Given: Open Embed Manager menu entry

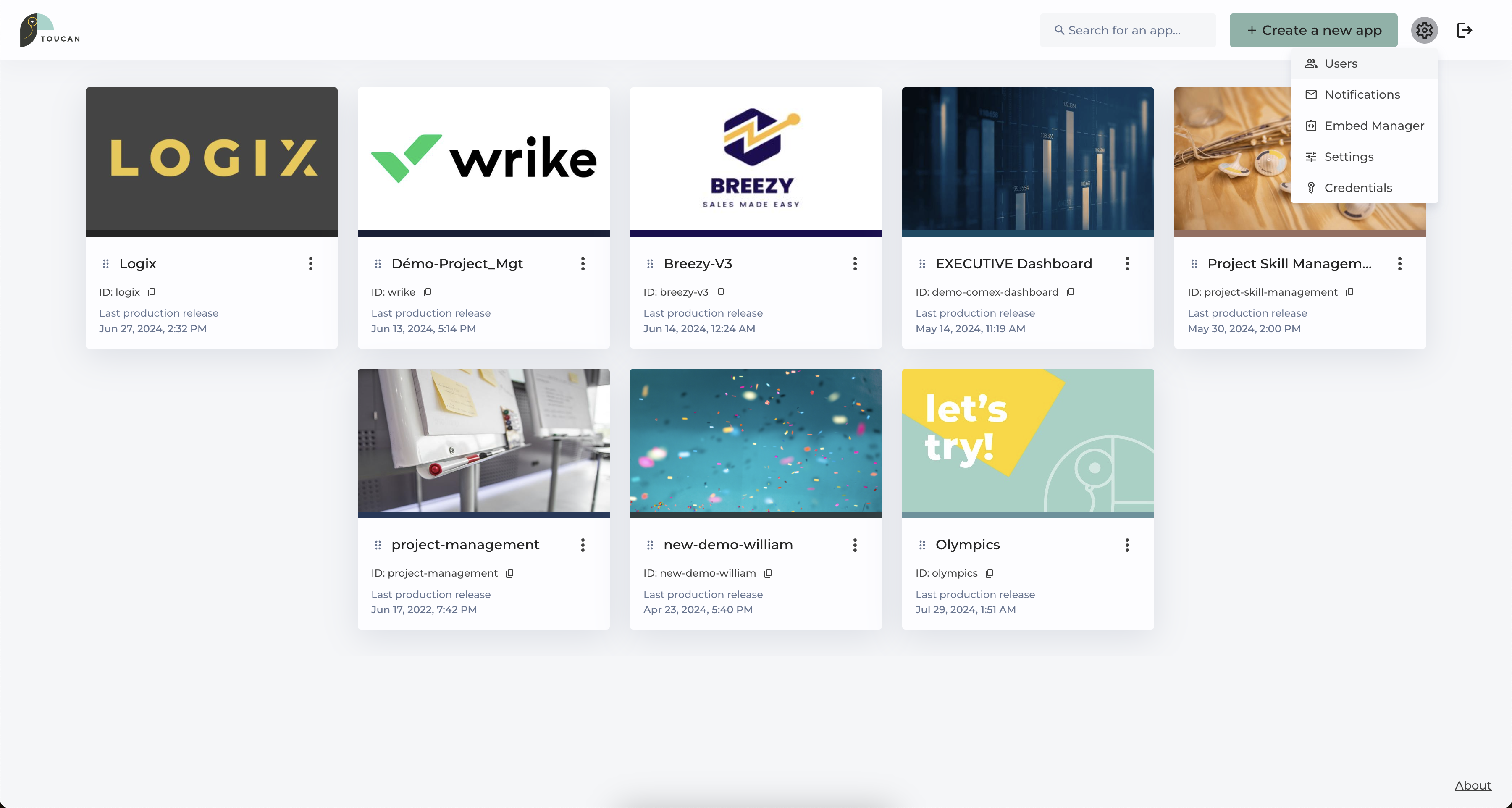Looking at the screenshot, I should pos(1373,126).
